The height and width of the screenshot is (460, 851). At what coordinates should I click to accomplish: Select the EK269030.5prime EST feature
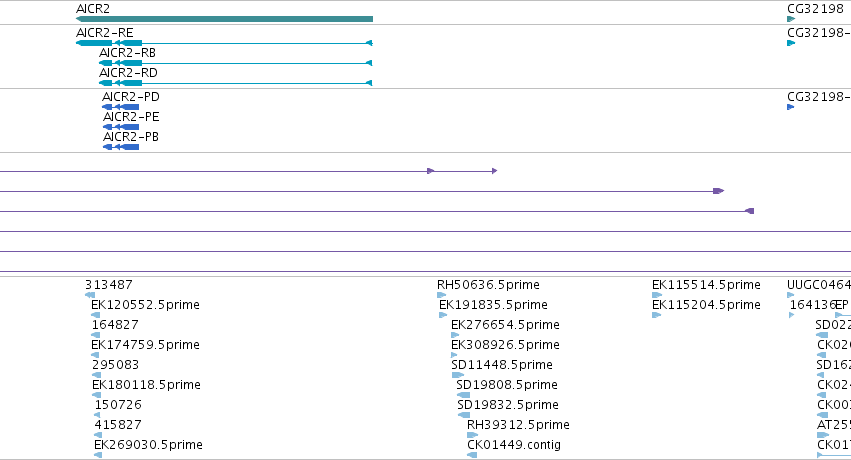pos(98,455)
